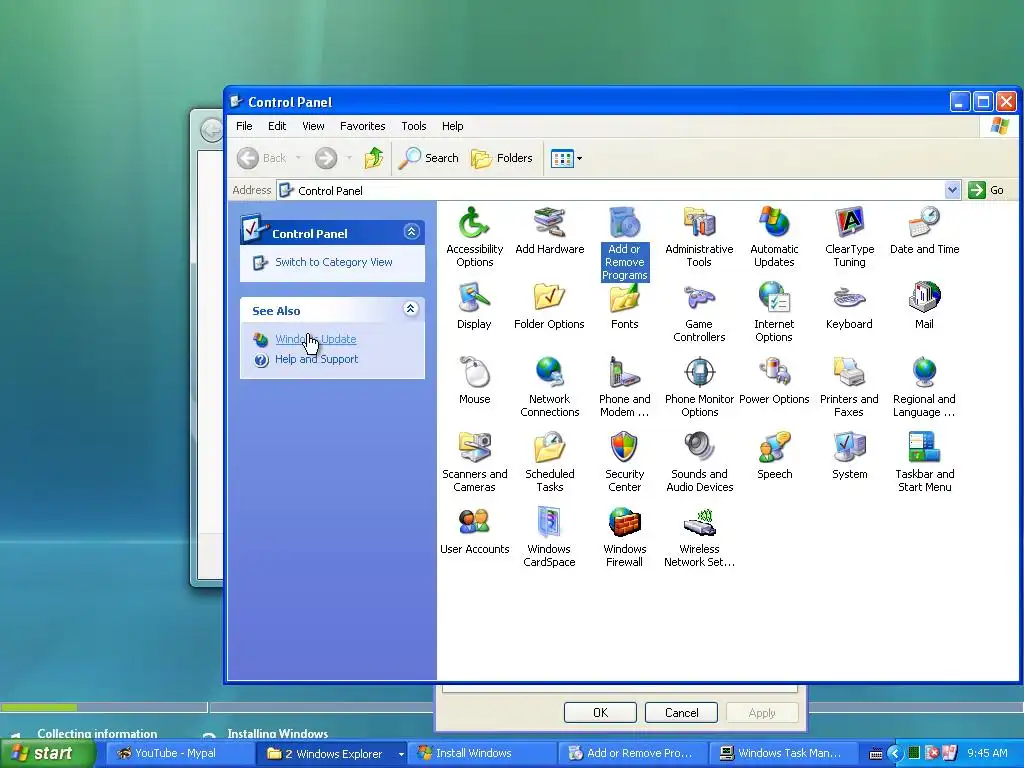Image resolution: width=1024 pixels, height=768 pixels.
Task: Open Phone and Modem options
Action: pyautogui.click(x=624, y=387)
